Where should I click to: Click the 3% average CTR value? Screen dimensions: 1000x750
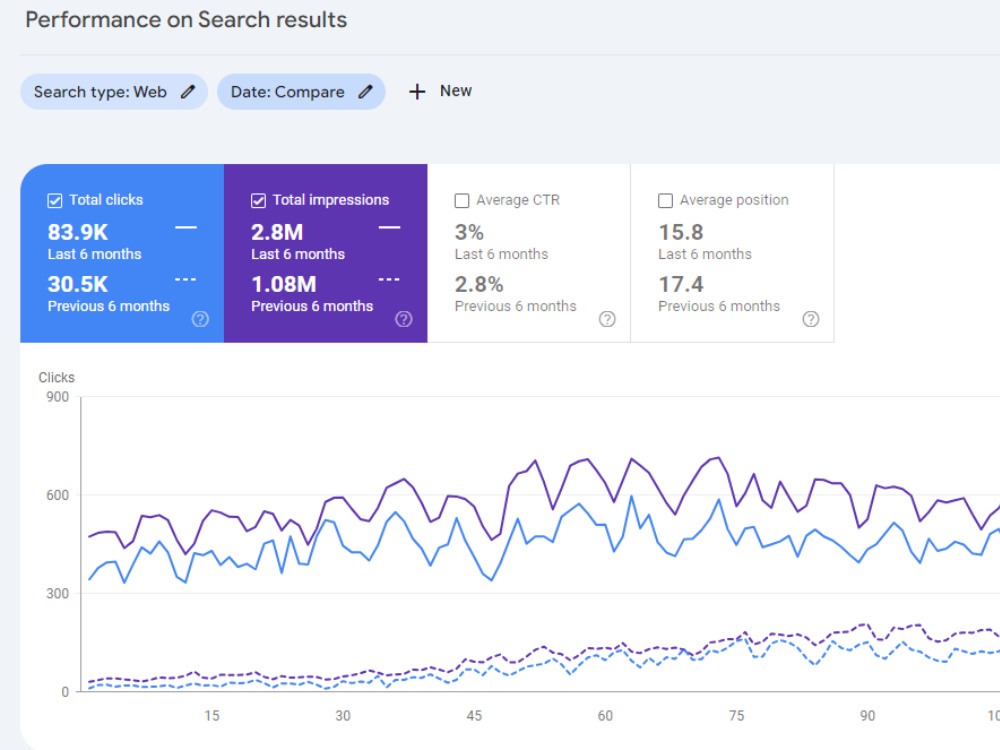(469, 232)
